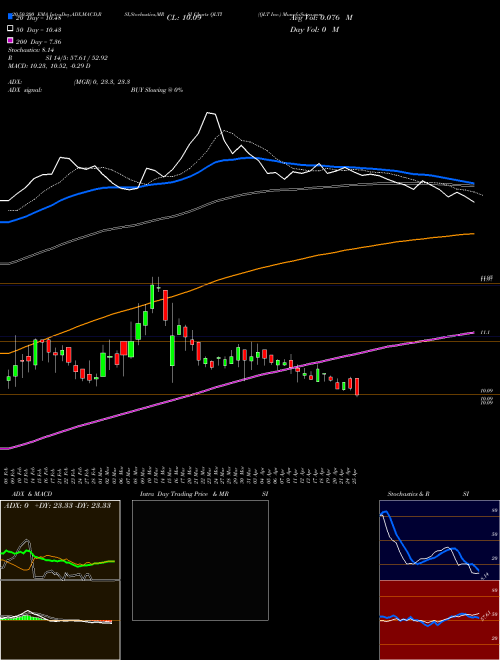
Task: Open the empty intraday trading price panel
Action: 200,560
